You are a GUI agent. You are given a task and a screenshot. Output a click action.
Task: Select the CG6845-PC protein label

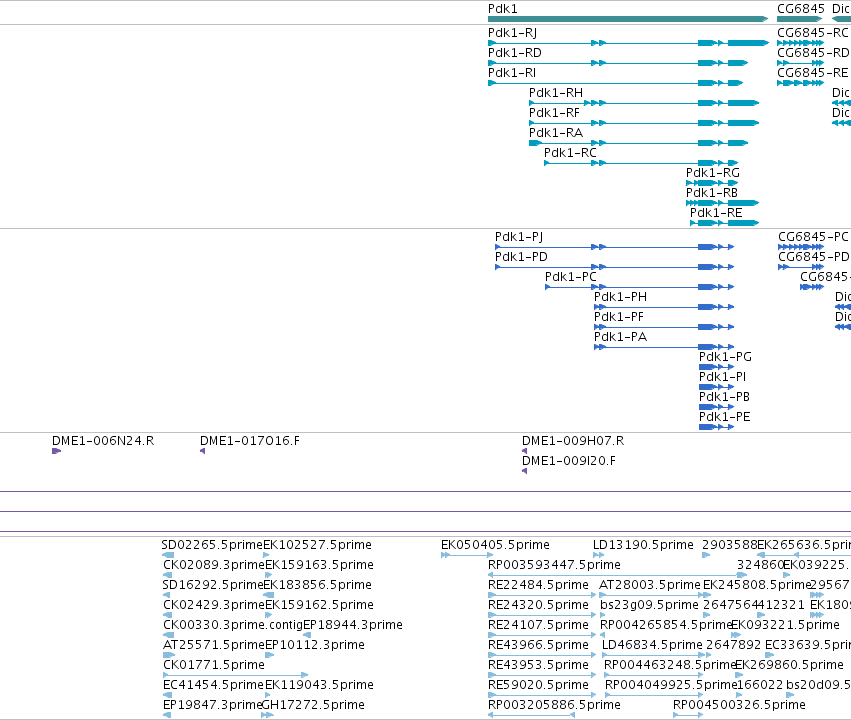point(813,237)
